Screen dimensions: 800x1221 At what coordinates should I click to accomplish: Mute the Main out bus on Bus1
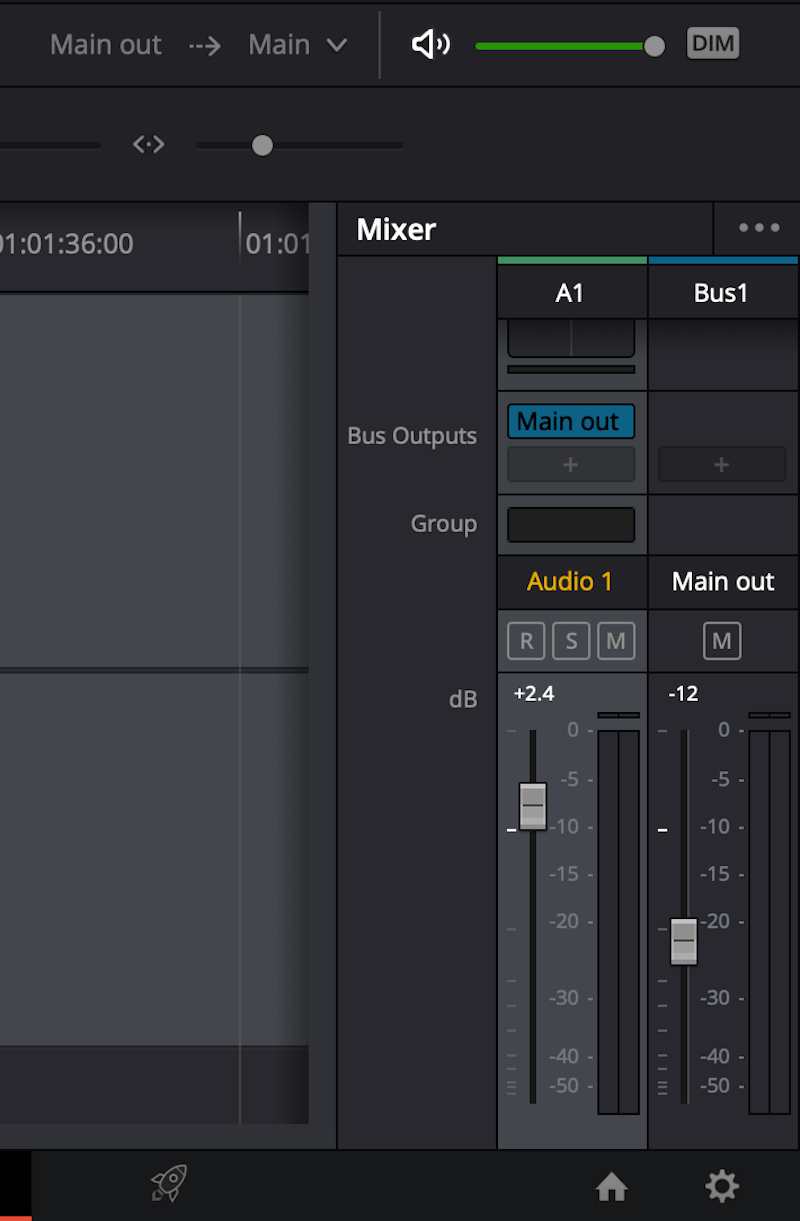click(722, 641)
